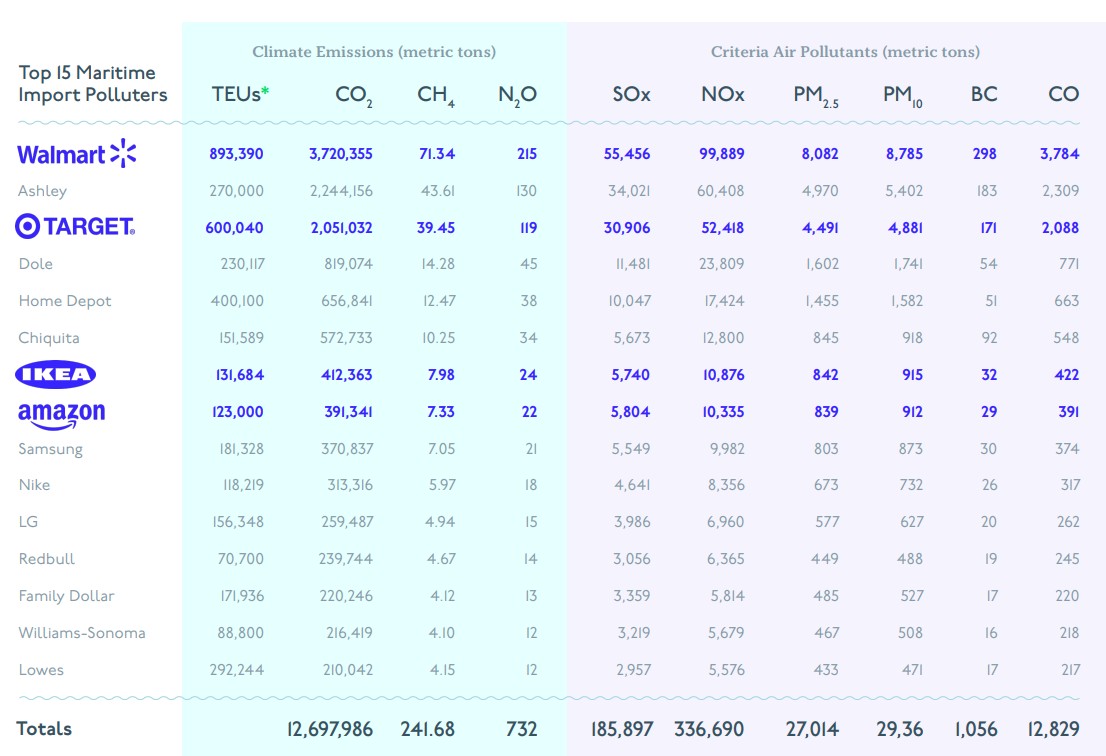Select the LG row label
The height and width of the screenshot is (756, 1106).
click(x=28, y=522)
